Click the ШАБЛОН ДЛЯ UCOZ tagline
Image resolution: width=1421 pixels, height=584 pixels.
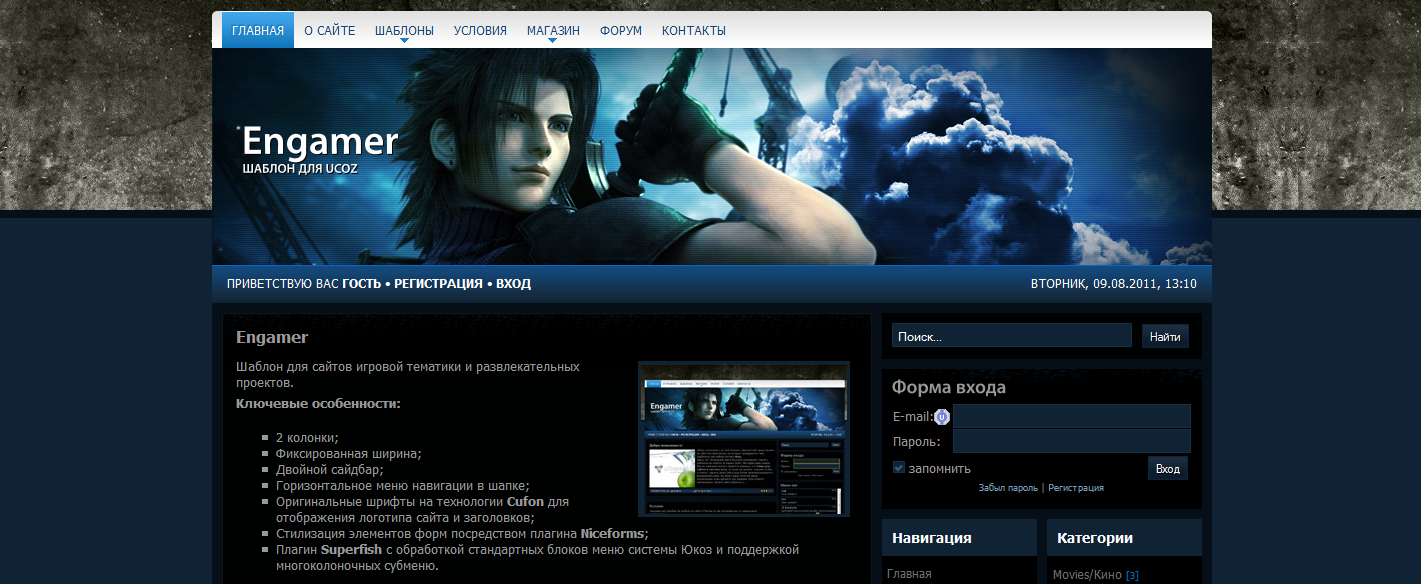tap(300, 169)
